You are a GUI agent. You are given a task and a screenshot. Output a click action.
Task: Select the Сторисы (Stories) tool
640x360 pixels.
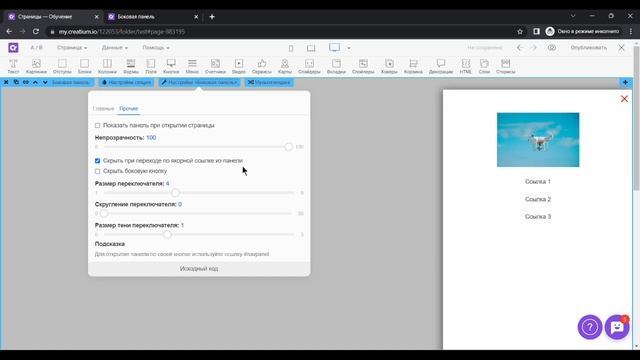(x=505, y=66)
